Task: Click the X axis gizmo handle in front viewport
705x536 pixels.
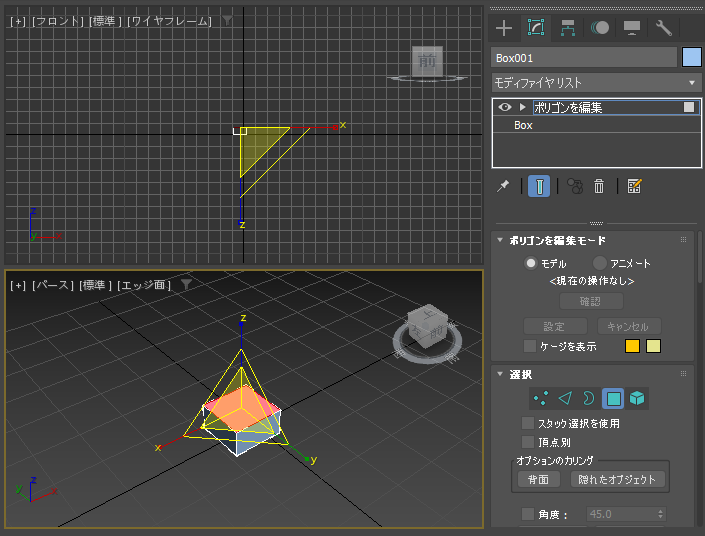Action: click(335, 127)
